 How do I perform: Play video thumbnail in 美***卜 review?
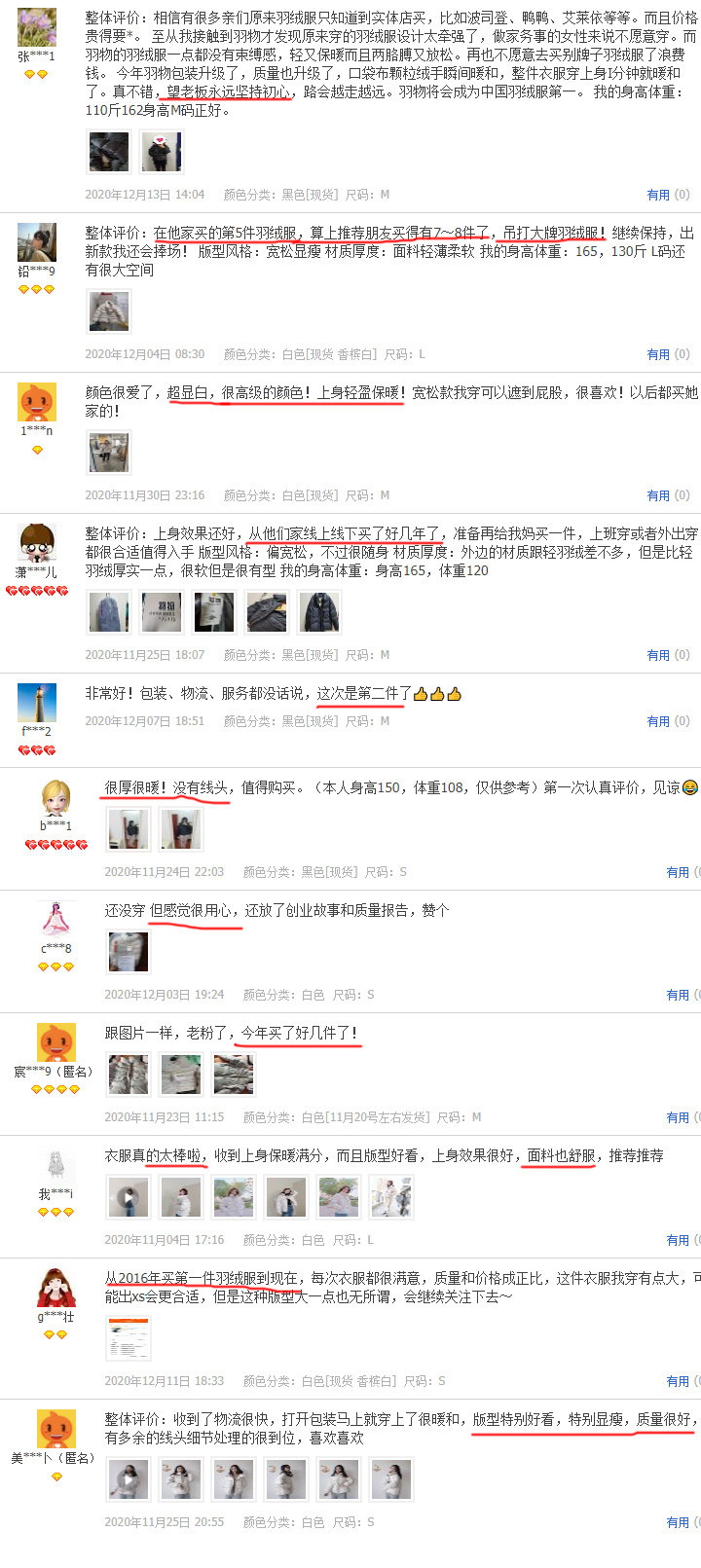[129, 1479]
